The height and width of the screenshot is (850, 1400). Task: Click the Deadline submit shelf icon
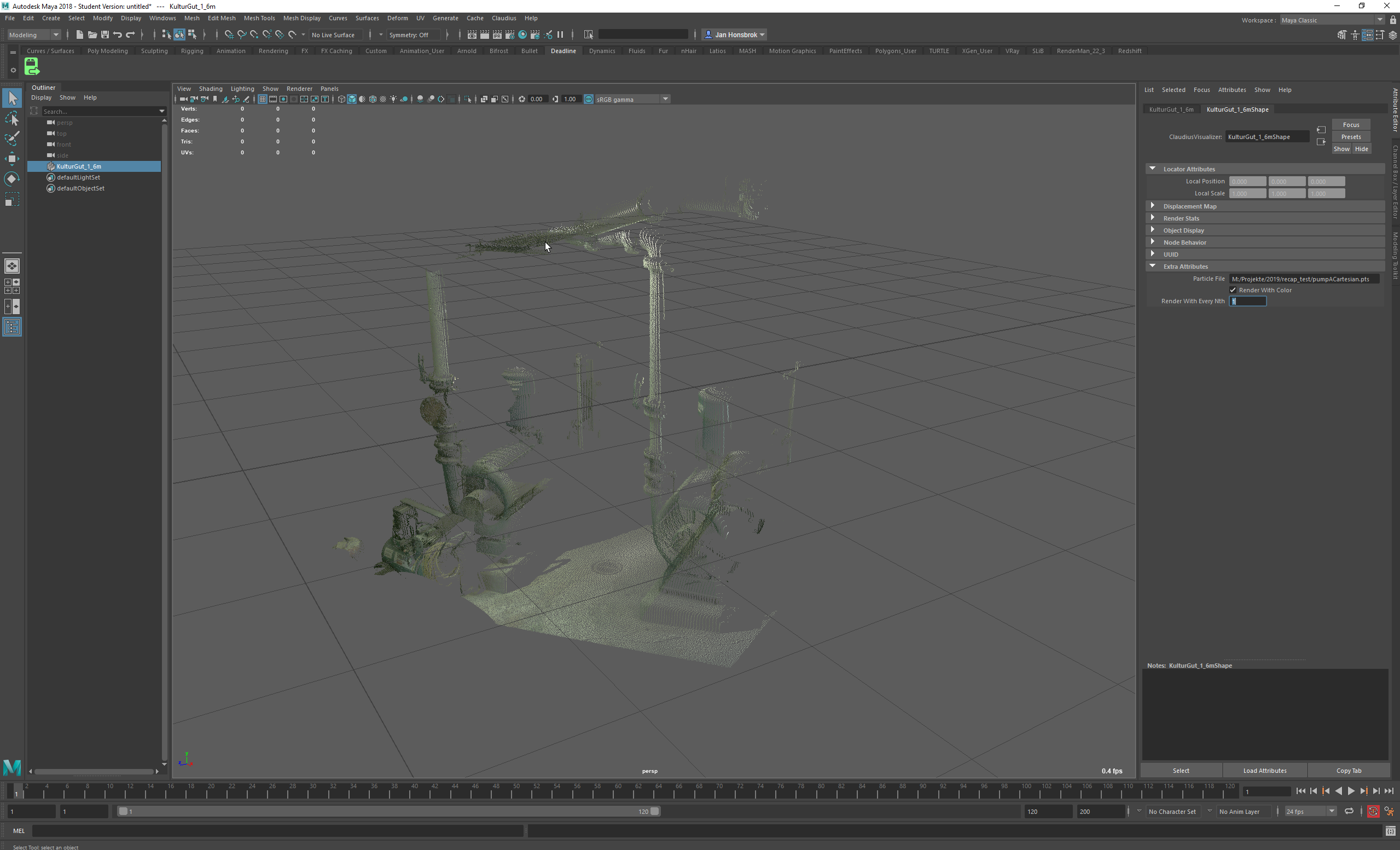(x=32, y=67)
